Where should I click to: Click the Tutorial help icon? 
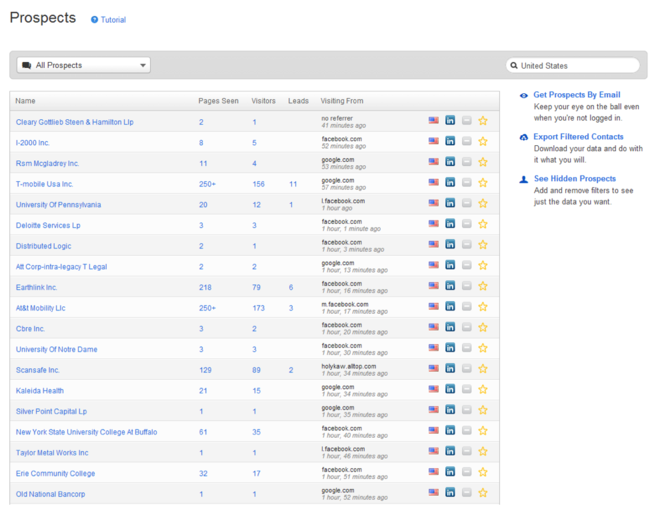(x=95, y=20)
